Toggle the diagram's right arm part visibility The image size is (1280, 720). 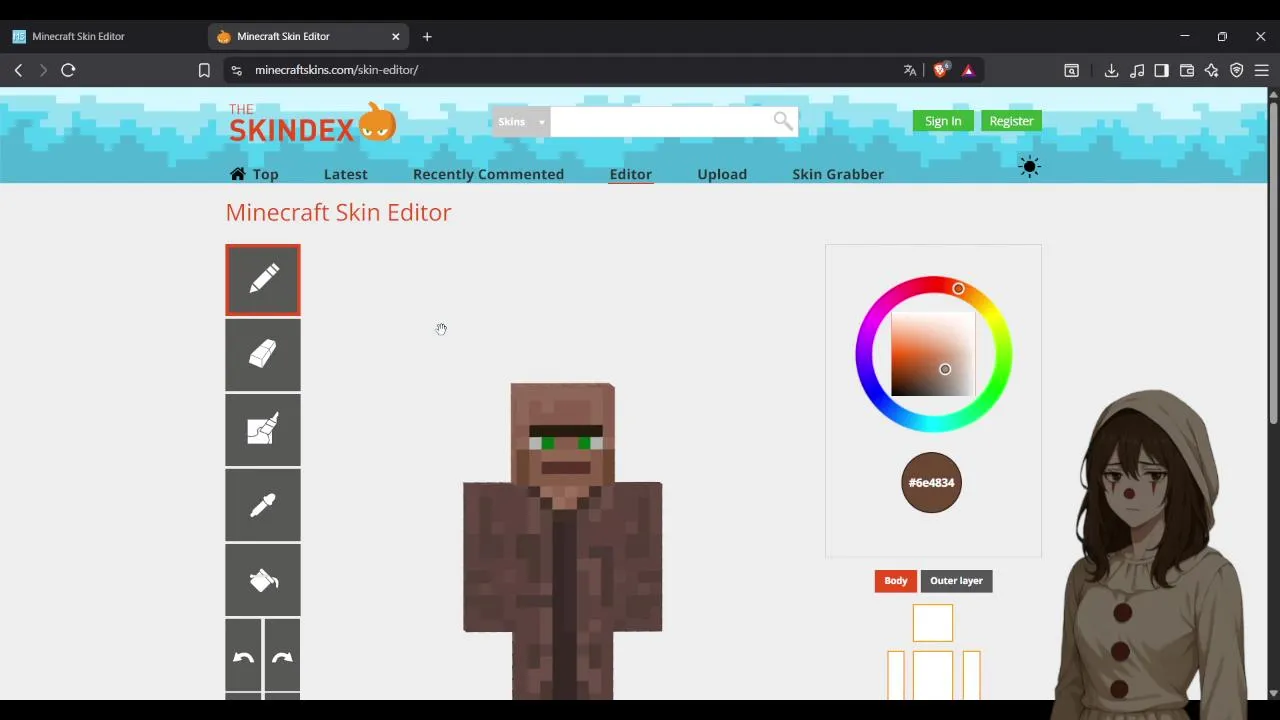971,675
